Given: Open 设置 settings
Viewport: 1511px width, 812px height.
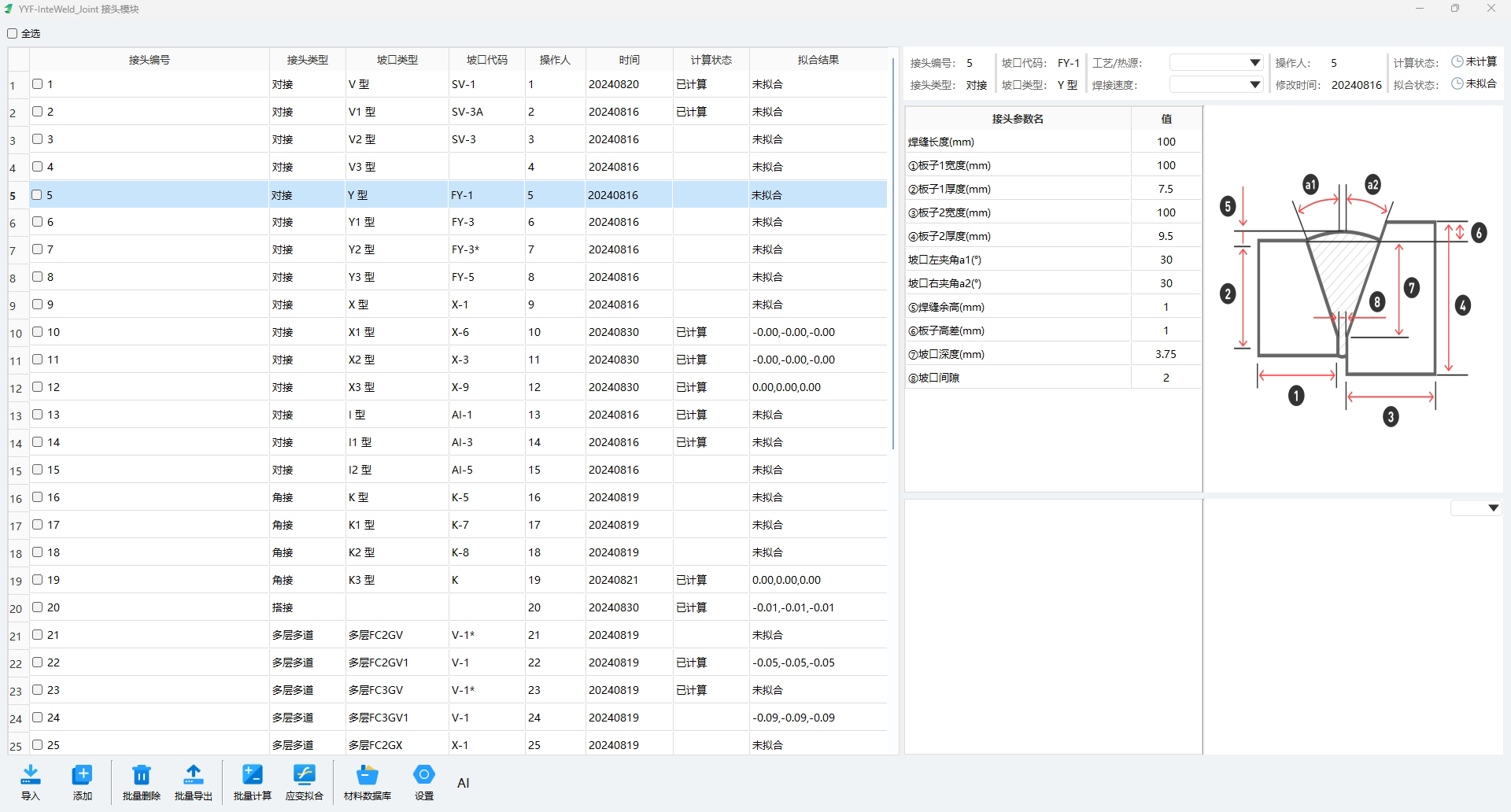Looking at the screenshot, I should coord(424,775).
